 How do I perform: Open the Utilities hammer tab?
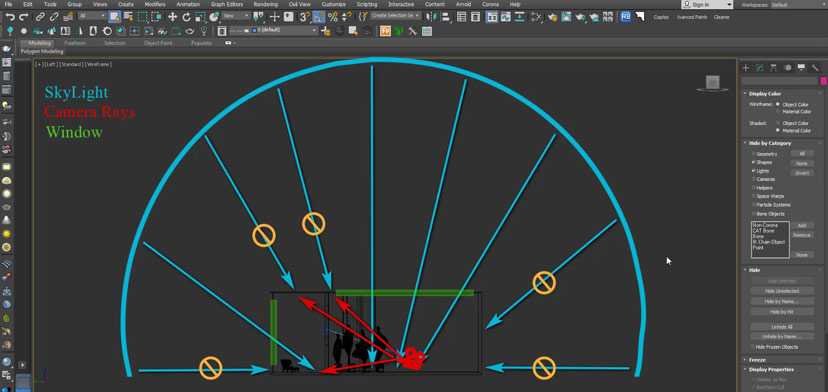click(815, 68)
